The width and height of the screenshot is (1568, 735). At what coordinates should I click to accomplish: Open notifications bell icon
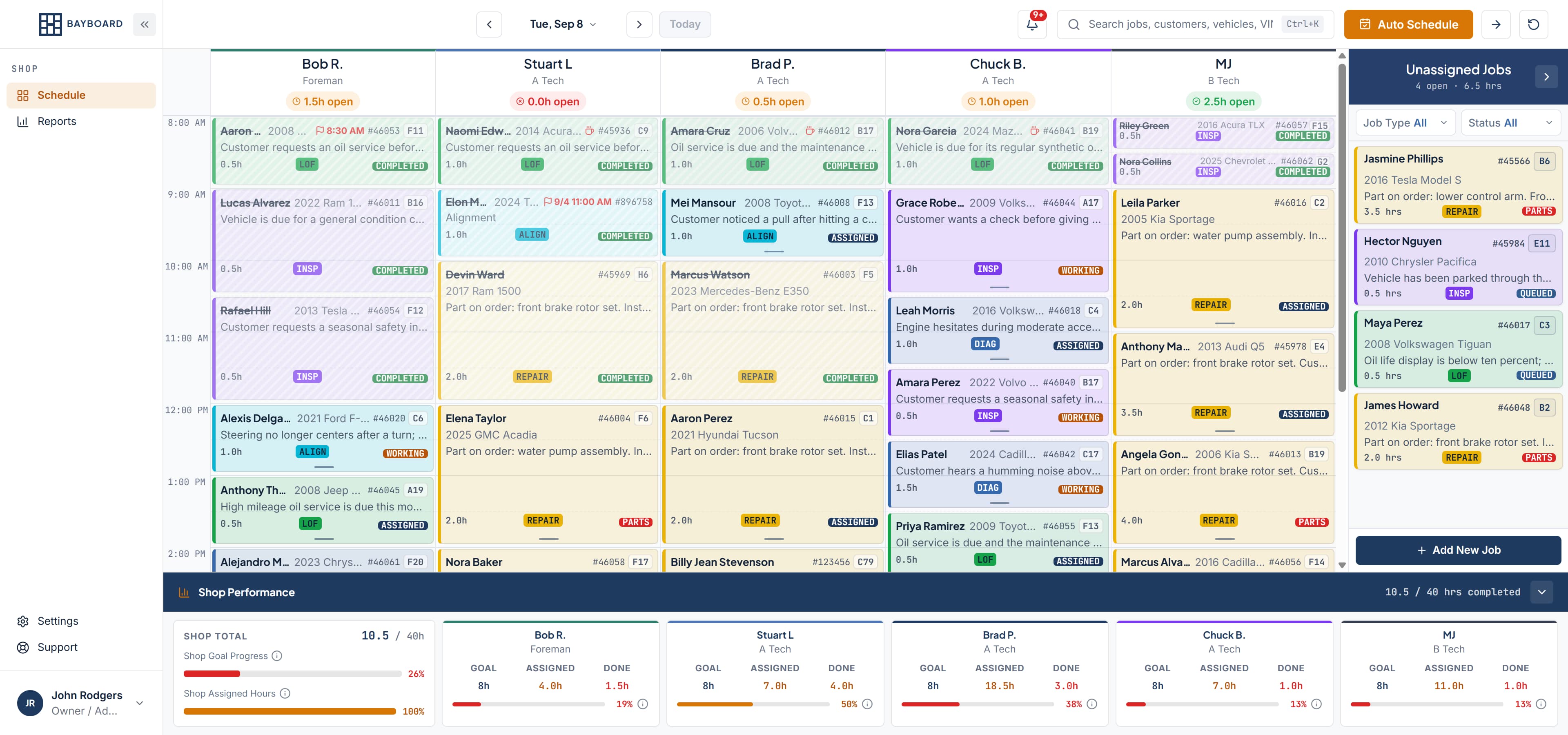[1032, 24]
